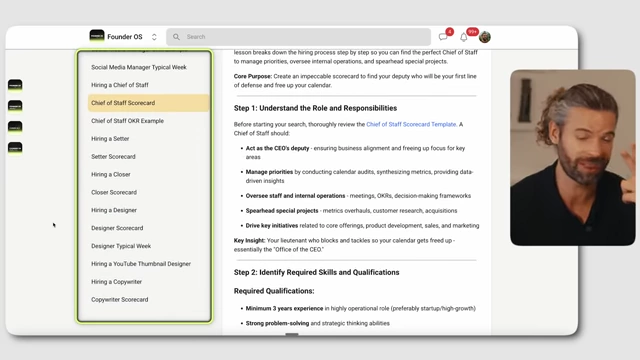Click the Step 2 Identify Required Skills heading
The width and height of the screenshot is (640, 360).
(316, 272)
